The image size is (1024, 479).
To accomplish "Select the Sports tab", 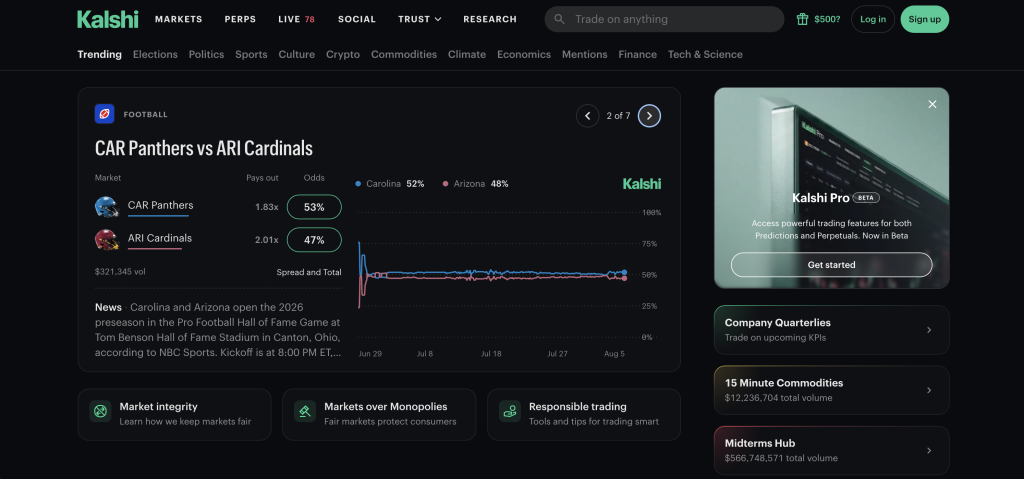I will point(251,54).
